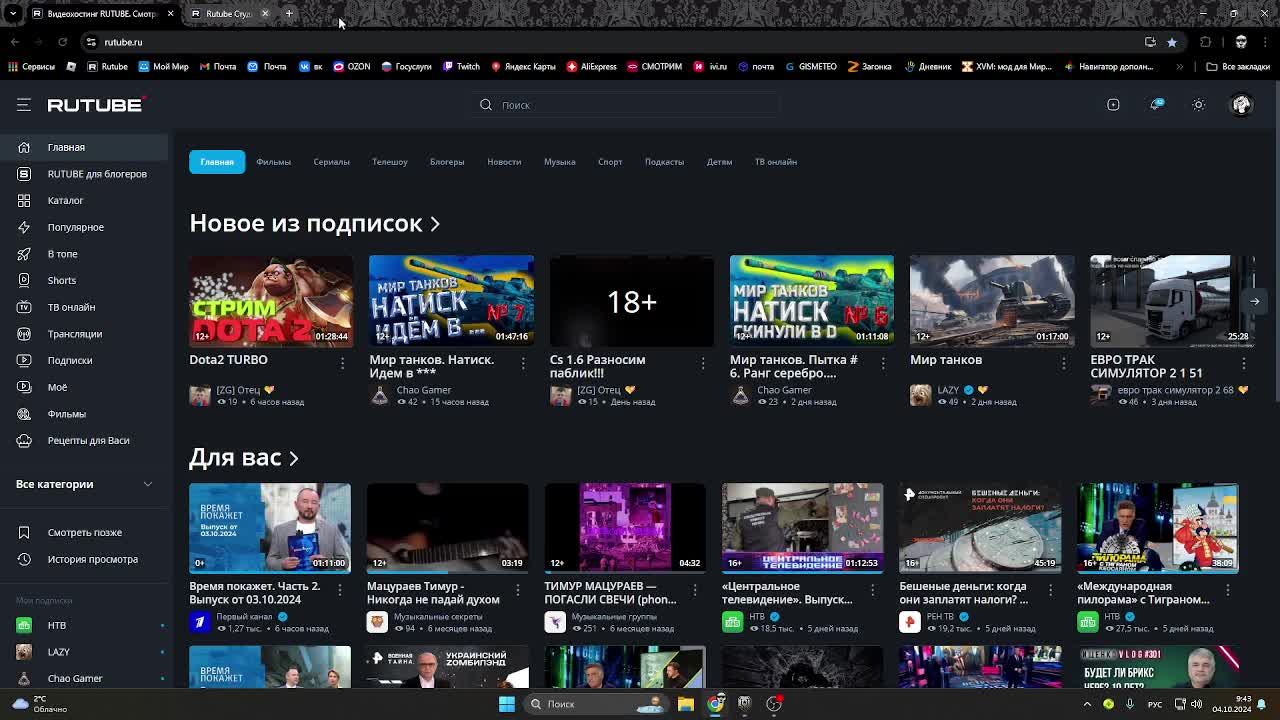The image size is (1280, 720).
Task: Select the Музыка category tab
Action: coord(559,162)
